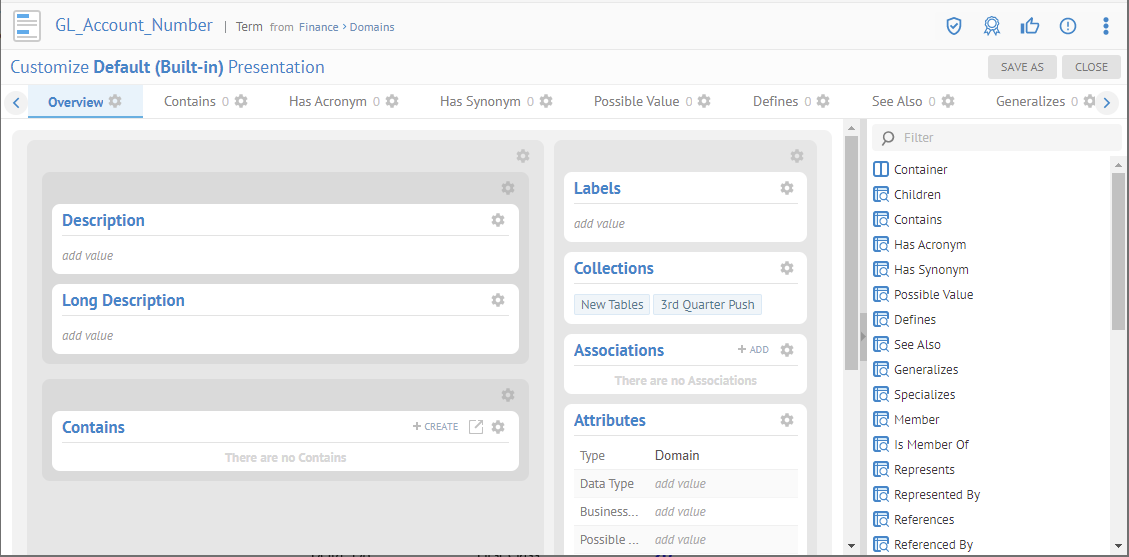Open Contains widget in new window icon
The height and width of the screenshot is (557, 1129).
pyautogui.click(x=476, y=427)
